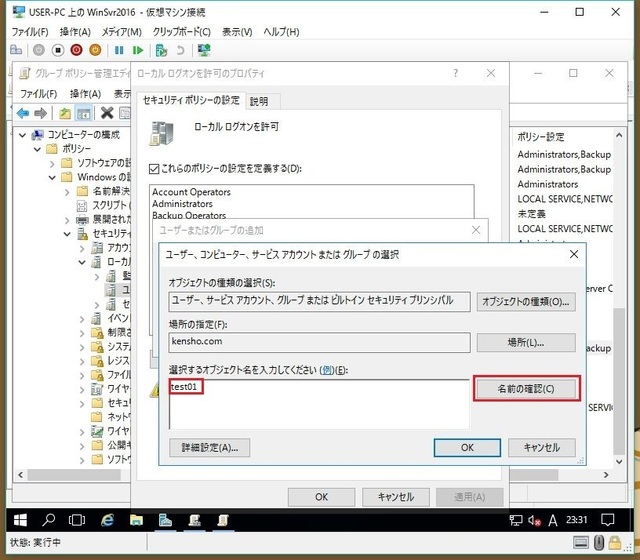Toggle 'これらのポリシーの設定を定義する' checkbox
This screenshot has width=640, height=560.
coord(154,168)
